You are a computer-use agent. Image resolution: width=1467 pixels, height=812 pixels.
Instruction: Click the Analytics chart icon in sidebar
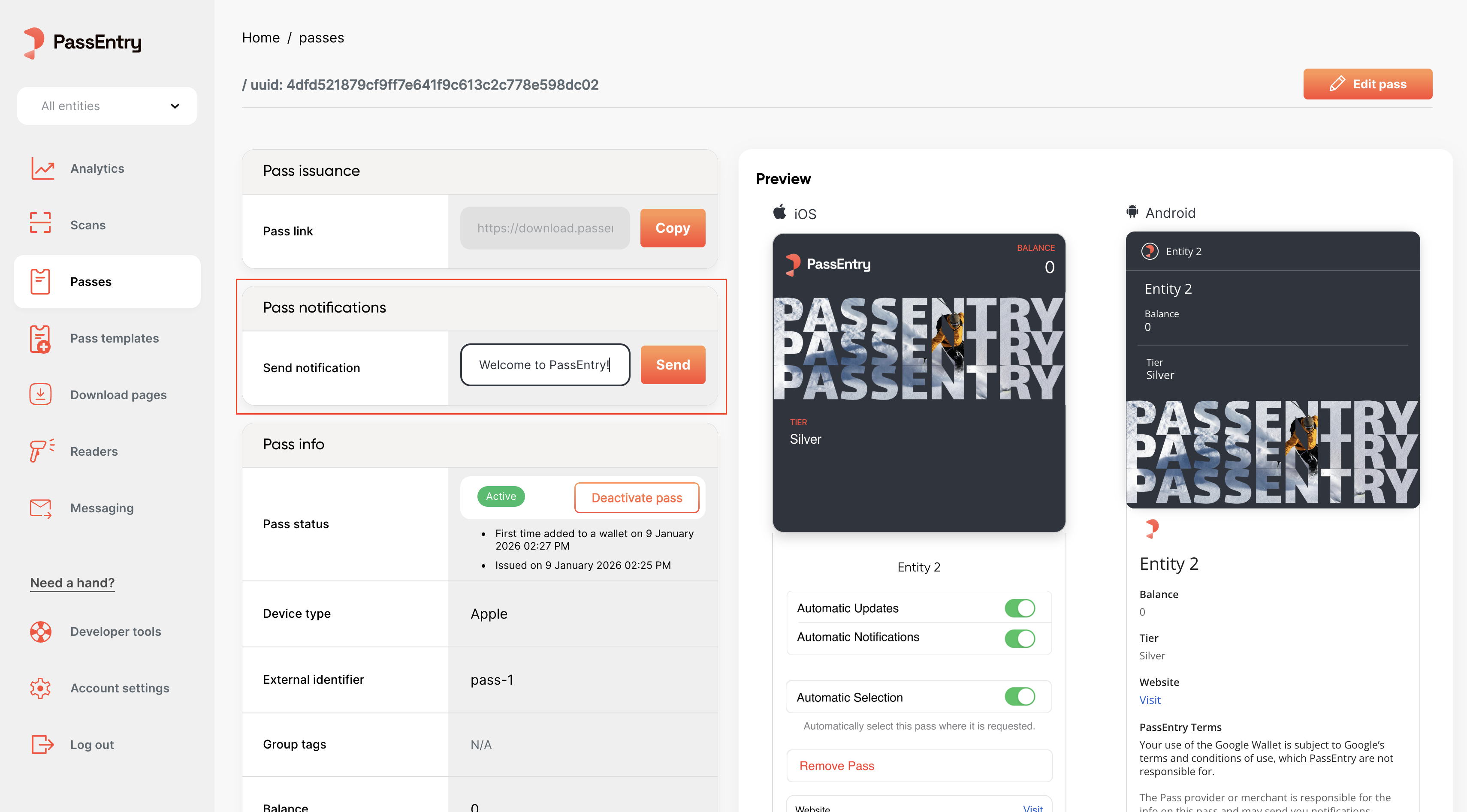click(42, 168)
